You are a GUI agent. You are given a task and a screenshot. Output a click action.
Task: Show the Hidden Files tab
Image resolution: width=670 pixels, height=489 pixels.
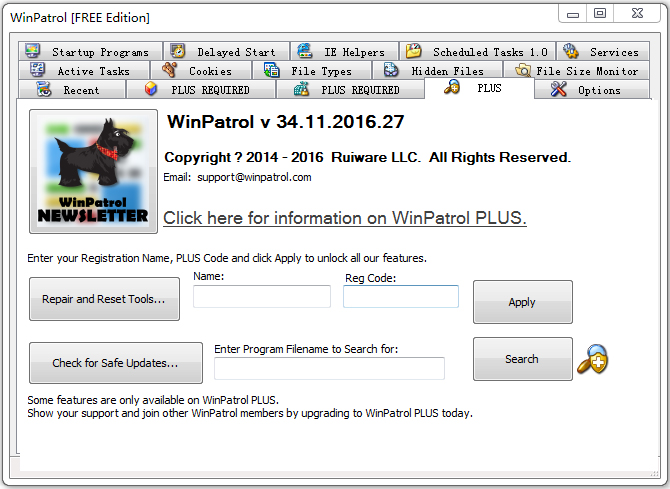tap(438, 70)
